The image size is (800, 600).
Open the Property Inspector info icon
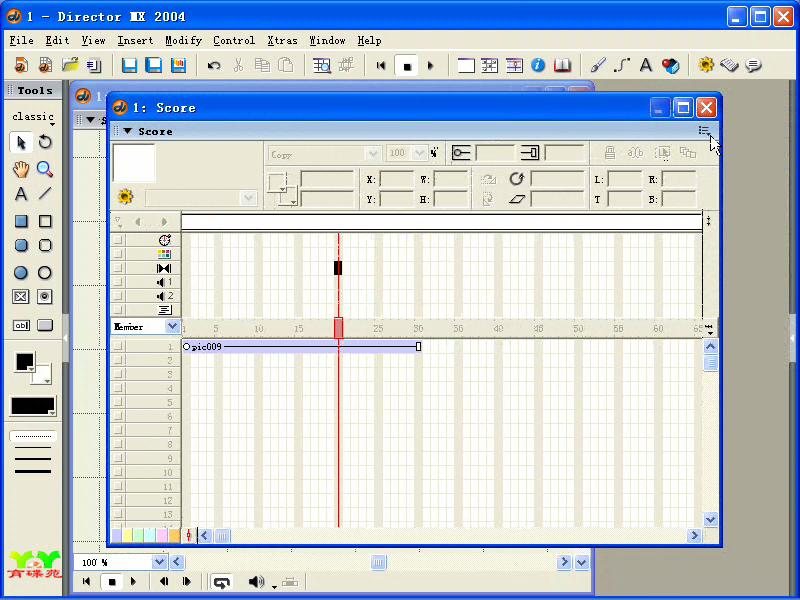pyautogui.click(x=538, y=65)
